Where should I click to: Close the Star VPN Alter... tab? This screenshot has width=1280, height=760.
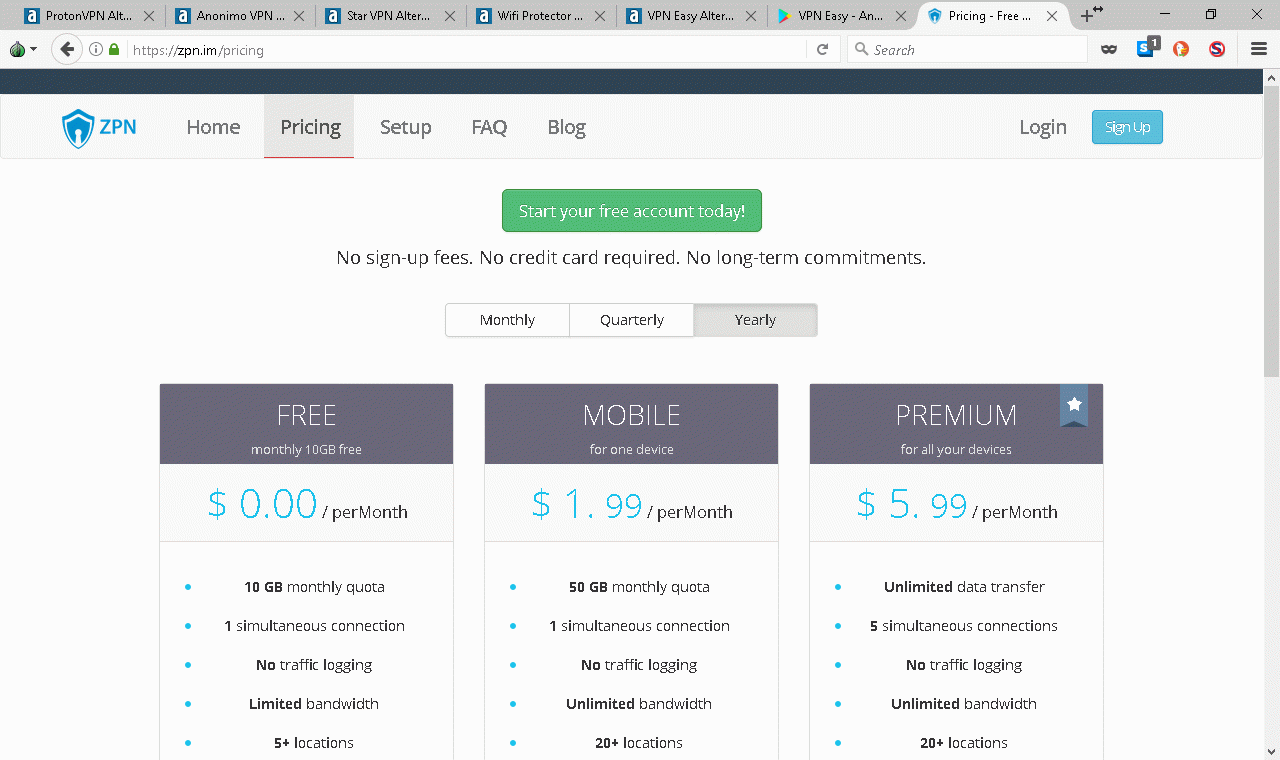tap(449, 16)
